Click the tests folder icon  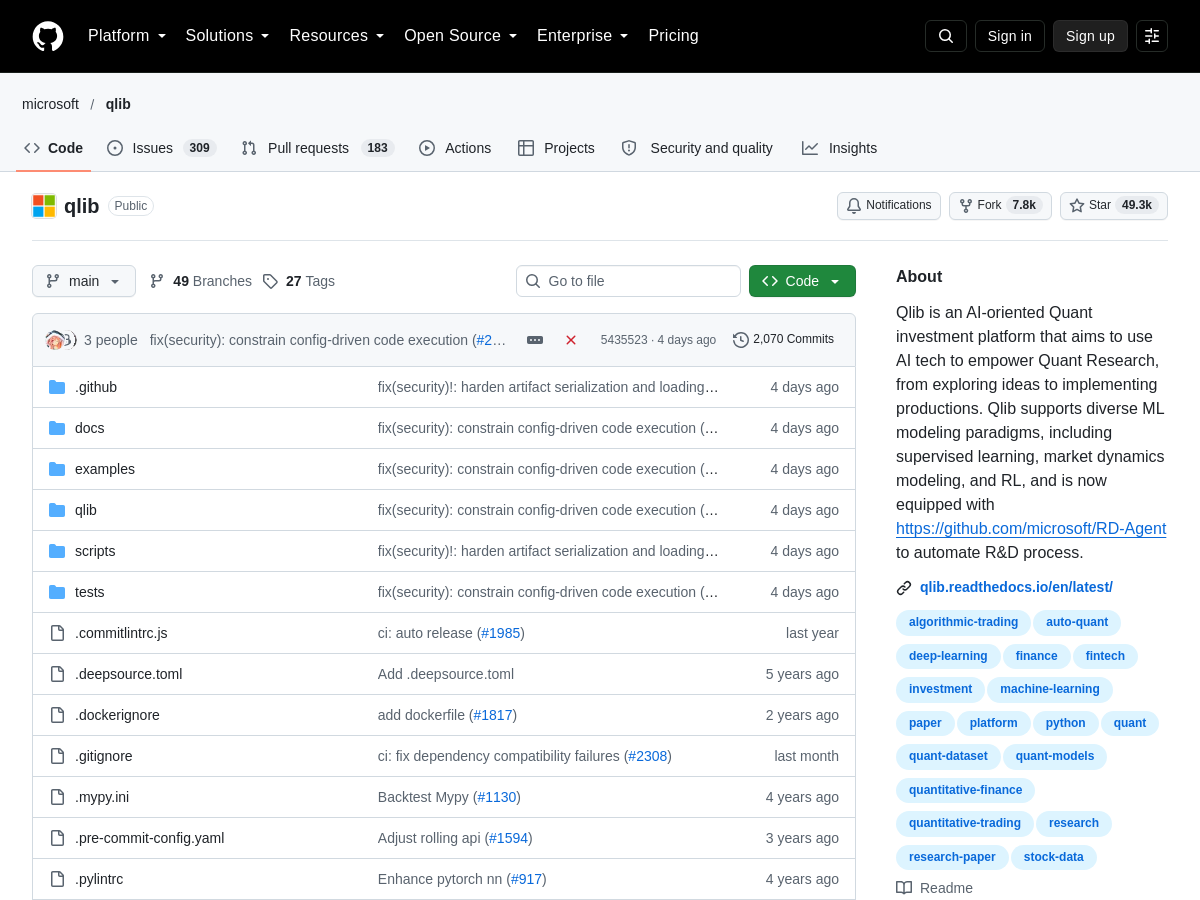point(57,592)
